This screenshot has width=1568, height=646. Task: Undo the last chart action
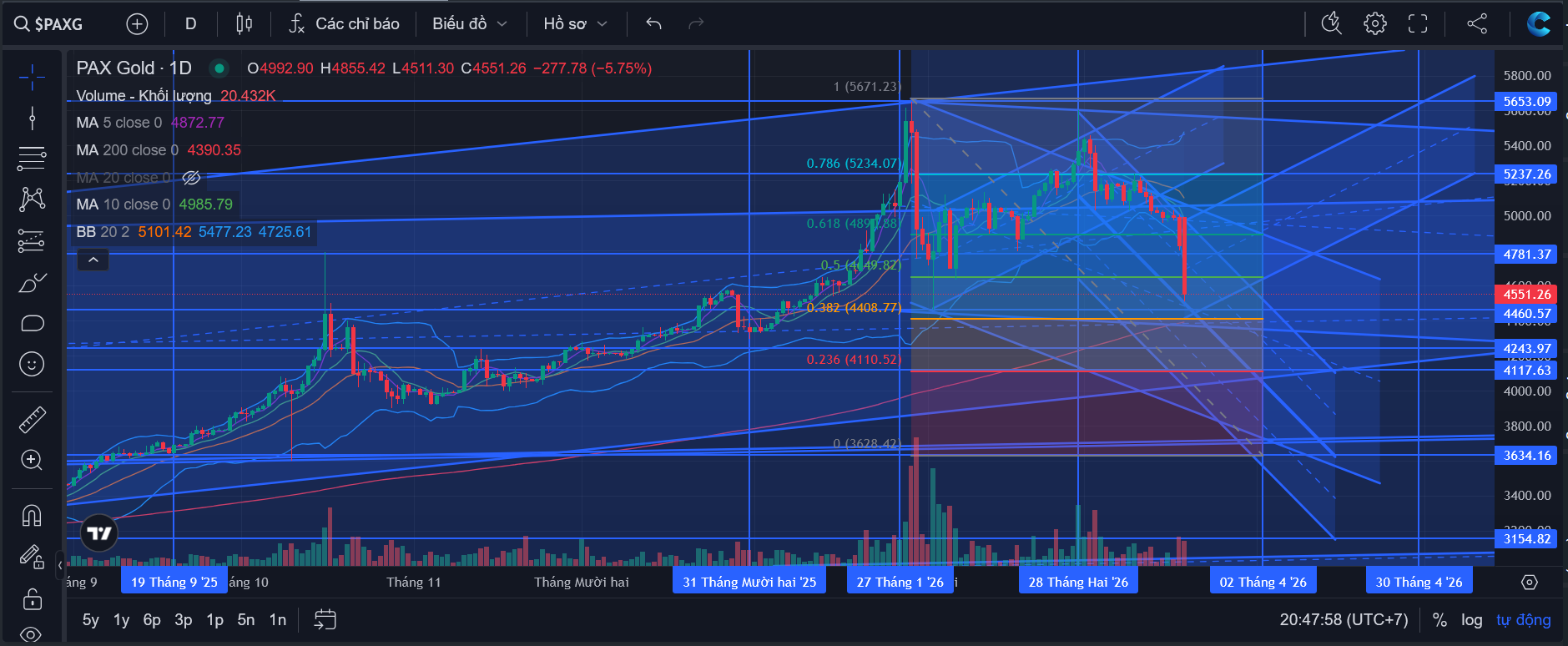coord(653,24)
